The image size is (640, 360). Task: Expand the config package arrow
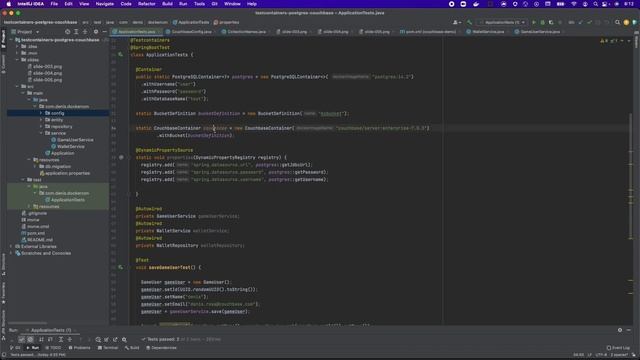click(x=41, y=113)
